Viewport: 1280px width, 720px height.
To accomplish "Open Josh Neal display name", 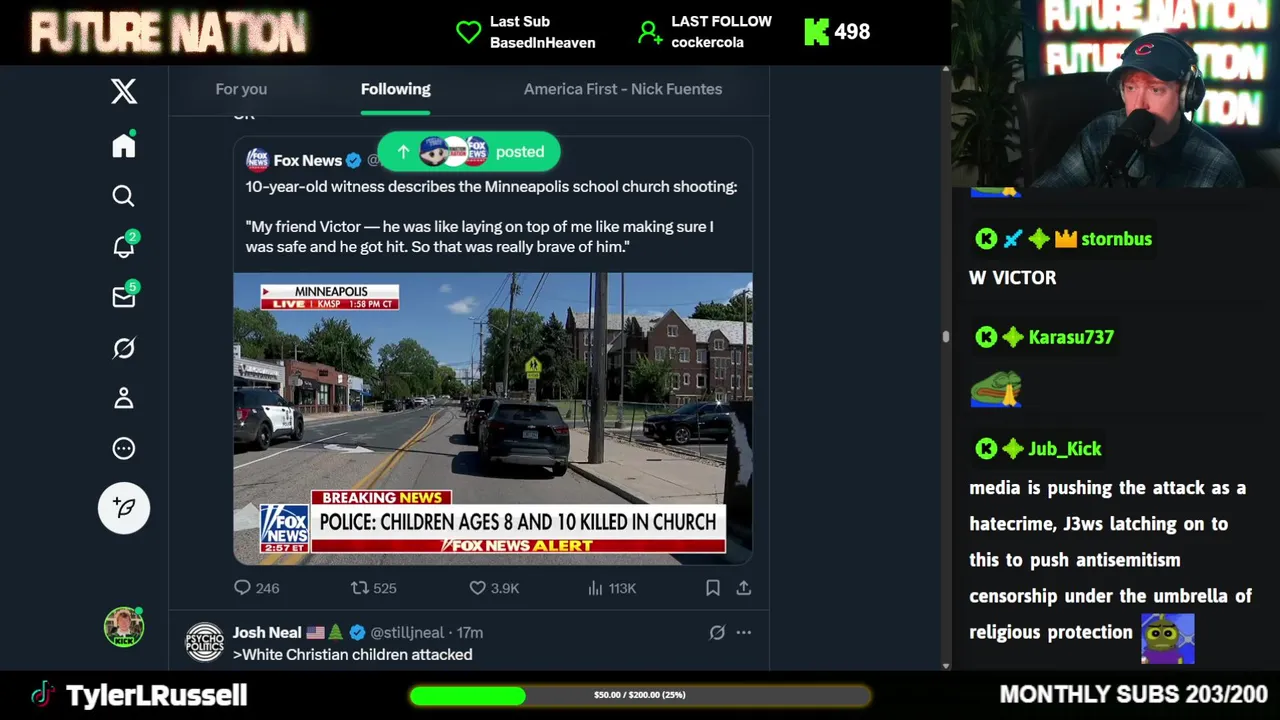I will pyautogui.click(x=267, y=632).
